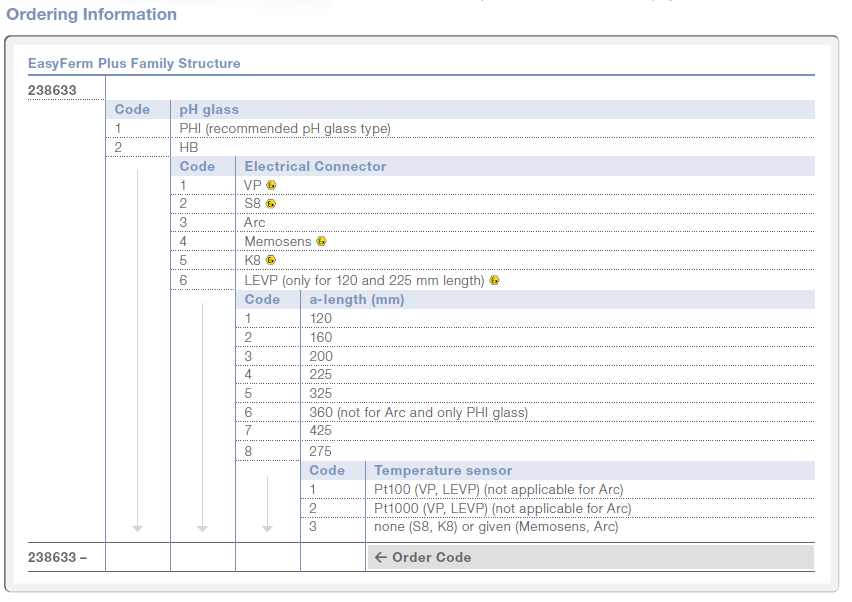Screen dimensions: 852x602
Task: Click the 'Order Code' label
Action: click(x=431, y=557)
